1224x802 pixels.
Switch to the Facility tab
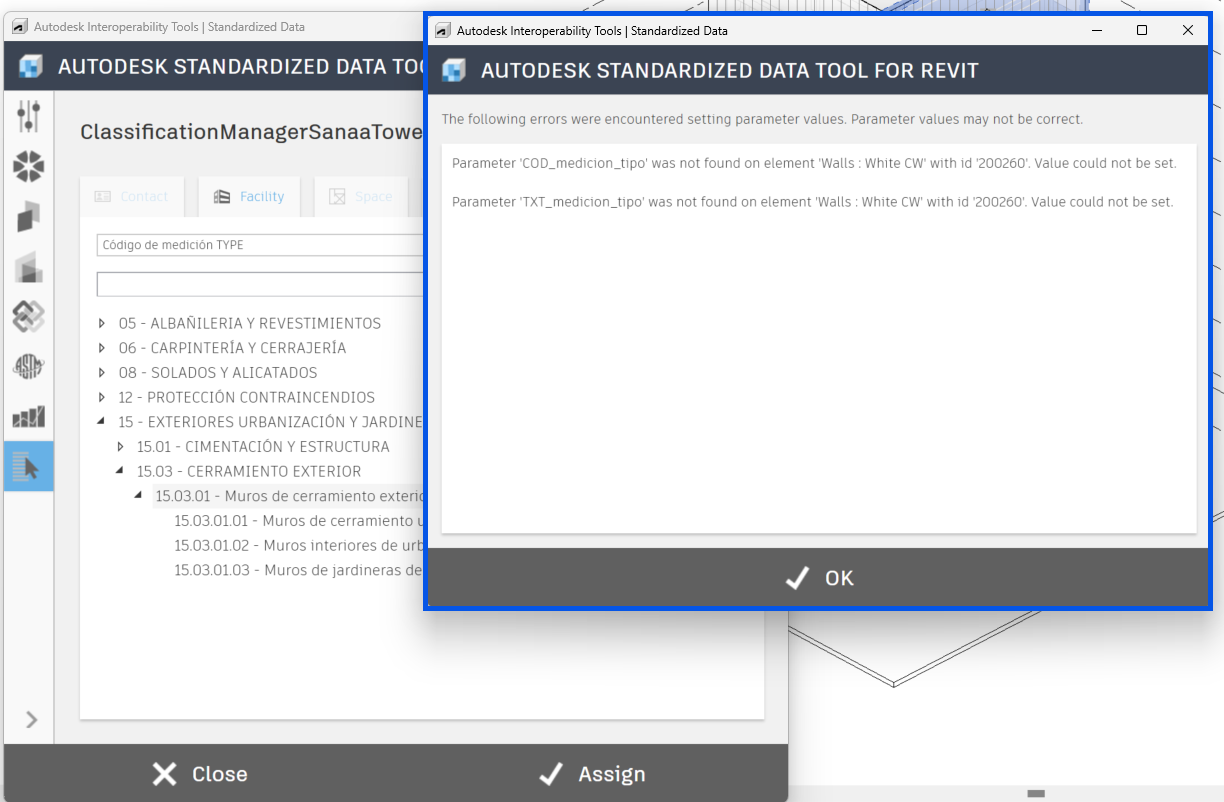click(250, 197)
